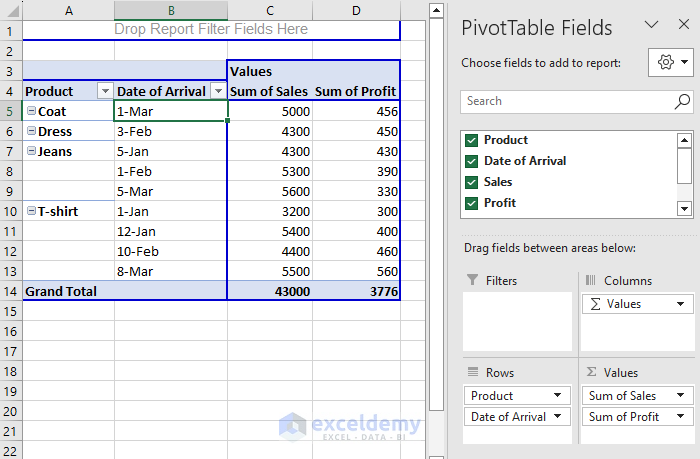The image size is (700, 459).
Task: Open the Product column filter dropdown
Action: pyautogui.click(x=105, y=92)
